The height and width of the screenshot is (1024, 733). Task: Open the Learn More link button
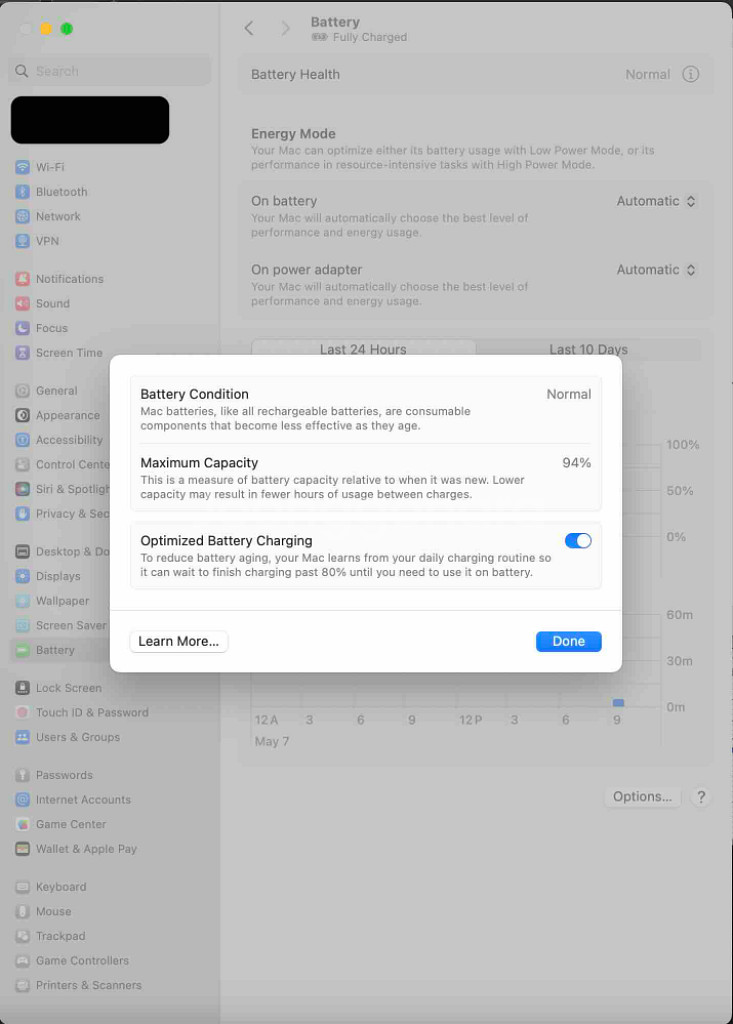[x=179, y=641]
